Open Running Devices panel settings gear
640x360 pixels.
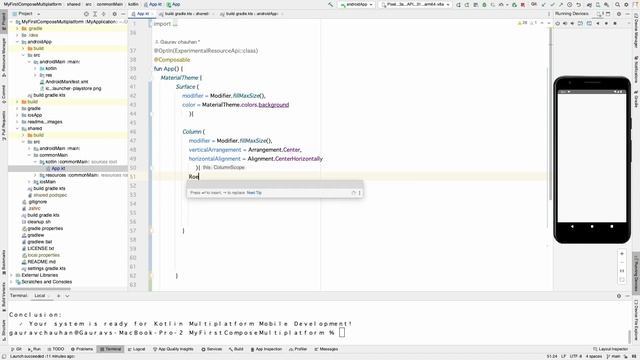click(619, 13)
